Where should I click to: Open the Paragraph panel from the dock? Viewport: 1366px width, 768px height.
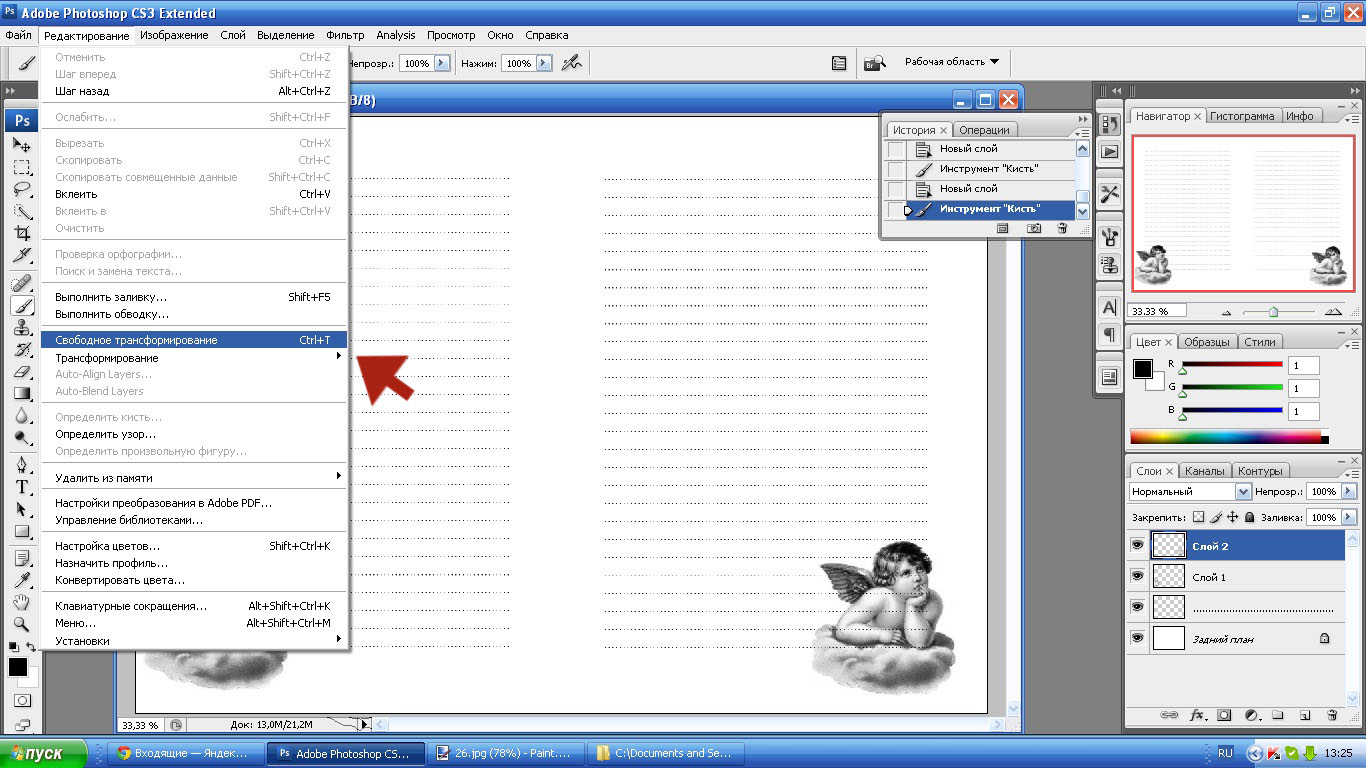click(1109, 334)
